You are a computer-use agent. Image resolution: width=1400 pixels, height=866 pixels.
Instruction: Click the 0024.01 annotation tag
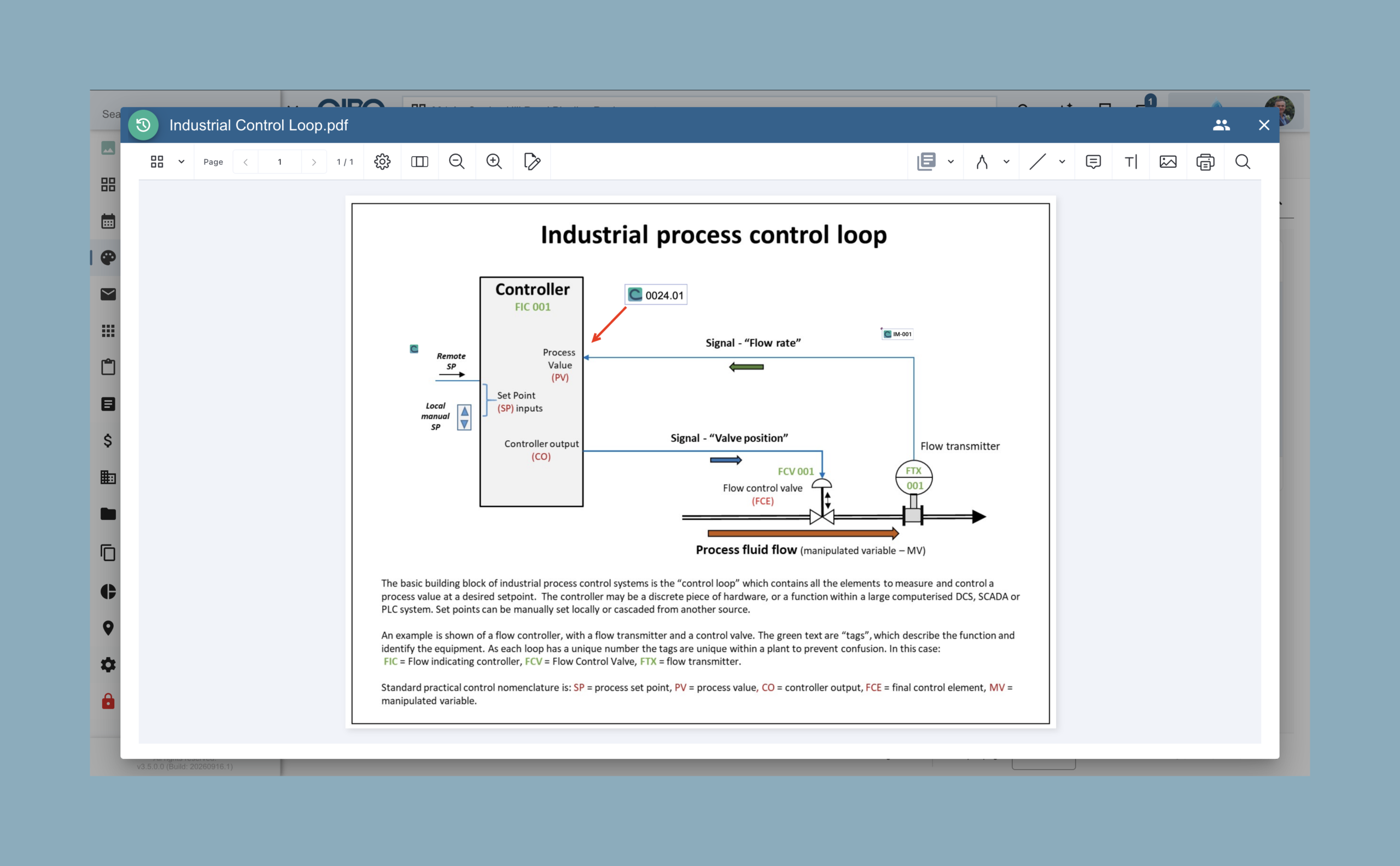tap(656, 295)
